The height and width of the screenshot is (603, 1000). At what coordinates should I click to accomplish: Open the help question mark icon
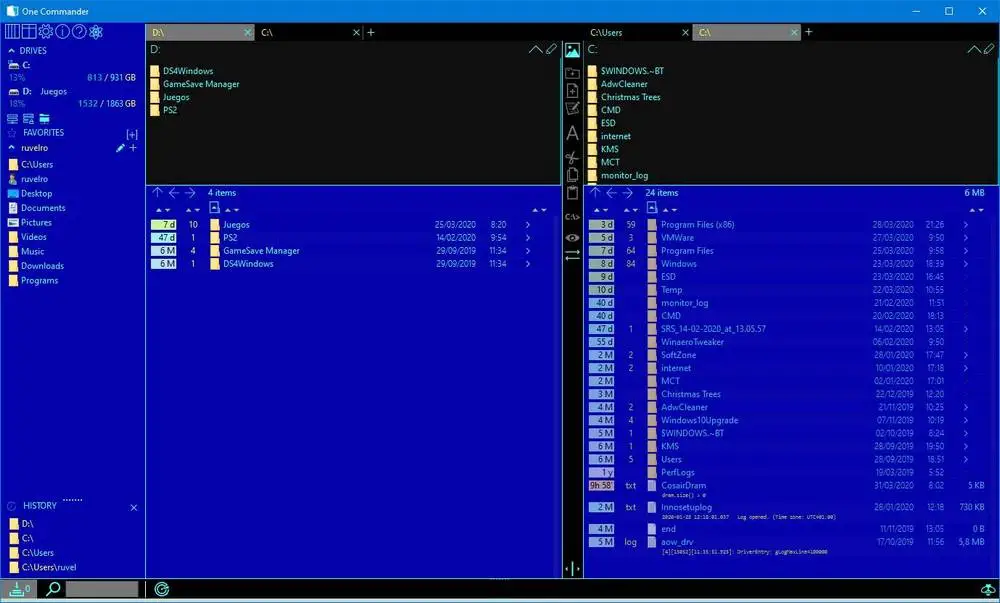tap(79, 31)
